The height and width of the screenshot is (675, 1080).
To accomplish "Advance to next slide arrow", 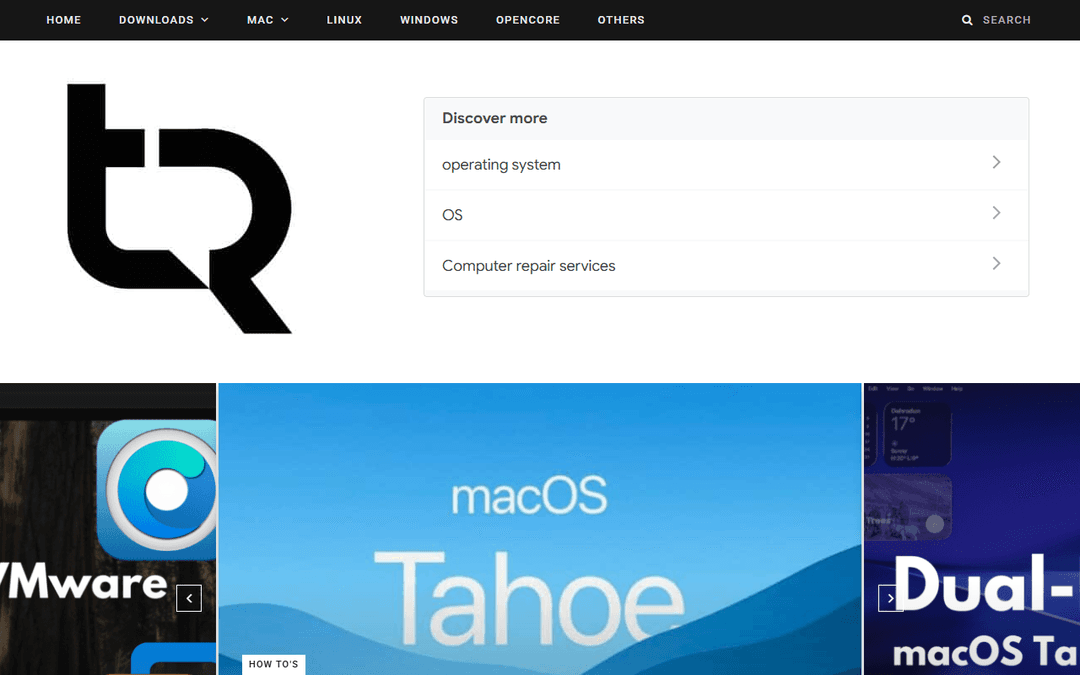I will (x=891, y=598).
